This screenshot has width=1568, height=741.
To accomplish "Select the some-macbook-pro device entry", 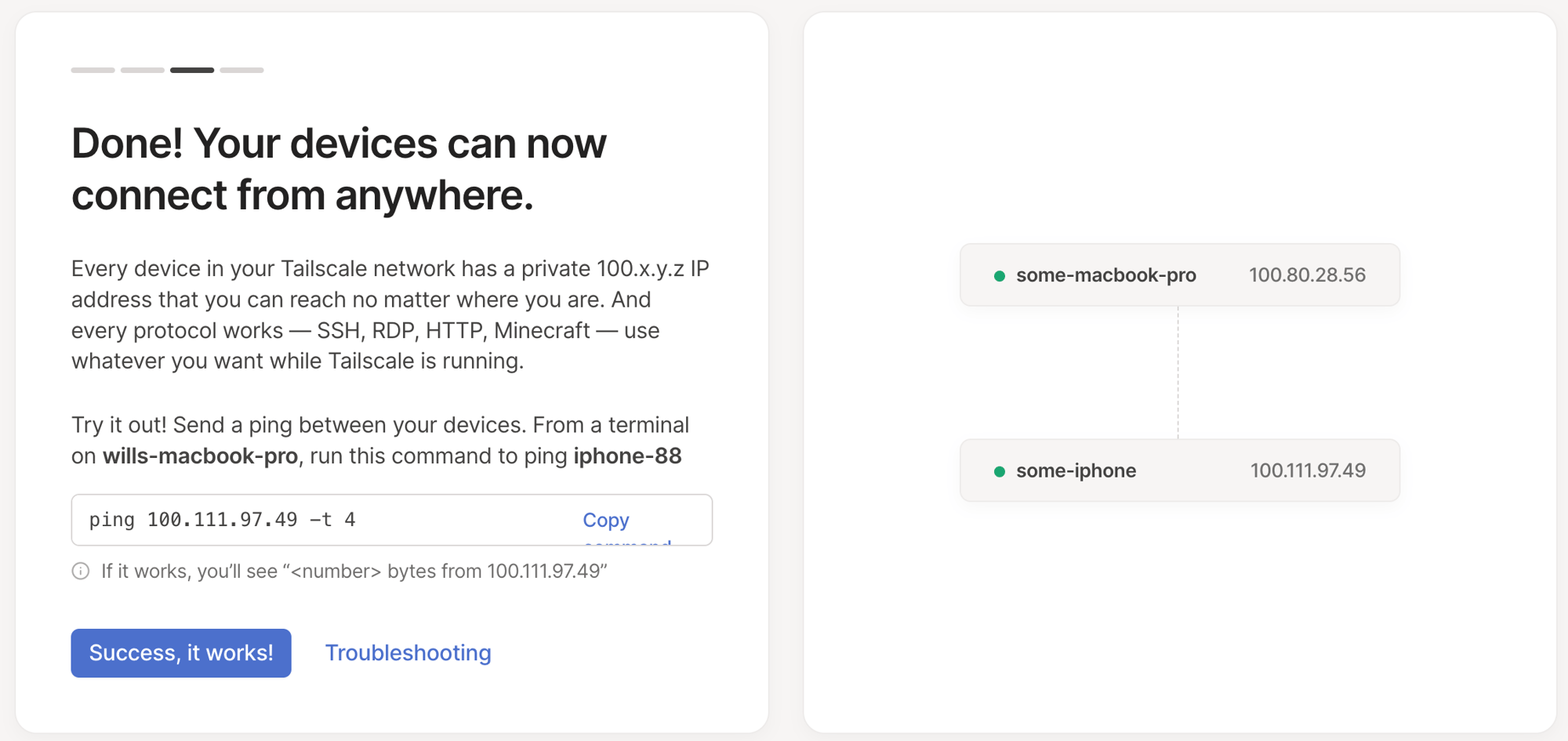I will click(x=1179, y=275).
